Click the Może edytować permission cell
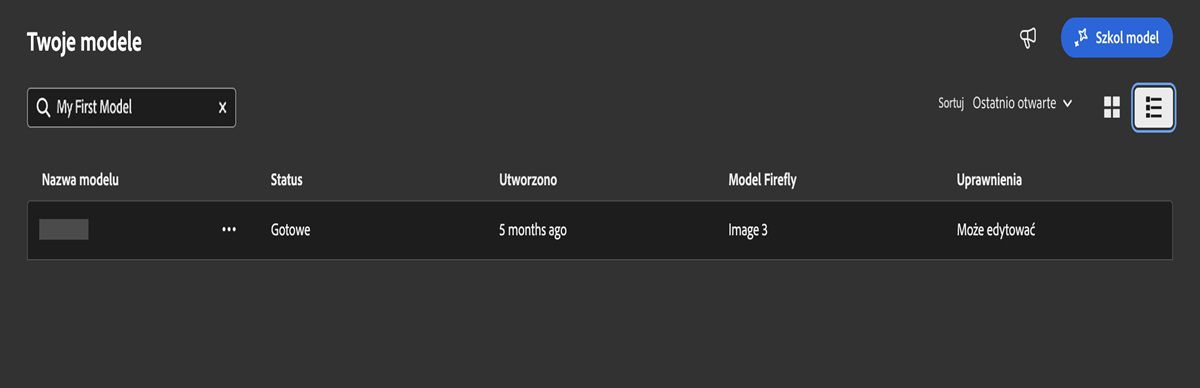 click(x=1003, y=230)
